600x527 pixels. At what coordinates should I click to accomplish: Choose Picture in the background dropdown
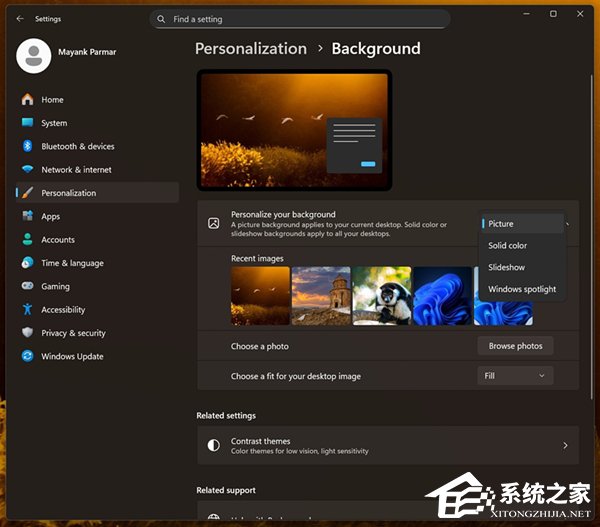[522, 224]
